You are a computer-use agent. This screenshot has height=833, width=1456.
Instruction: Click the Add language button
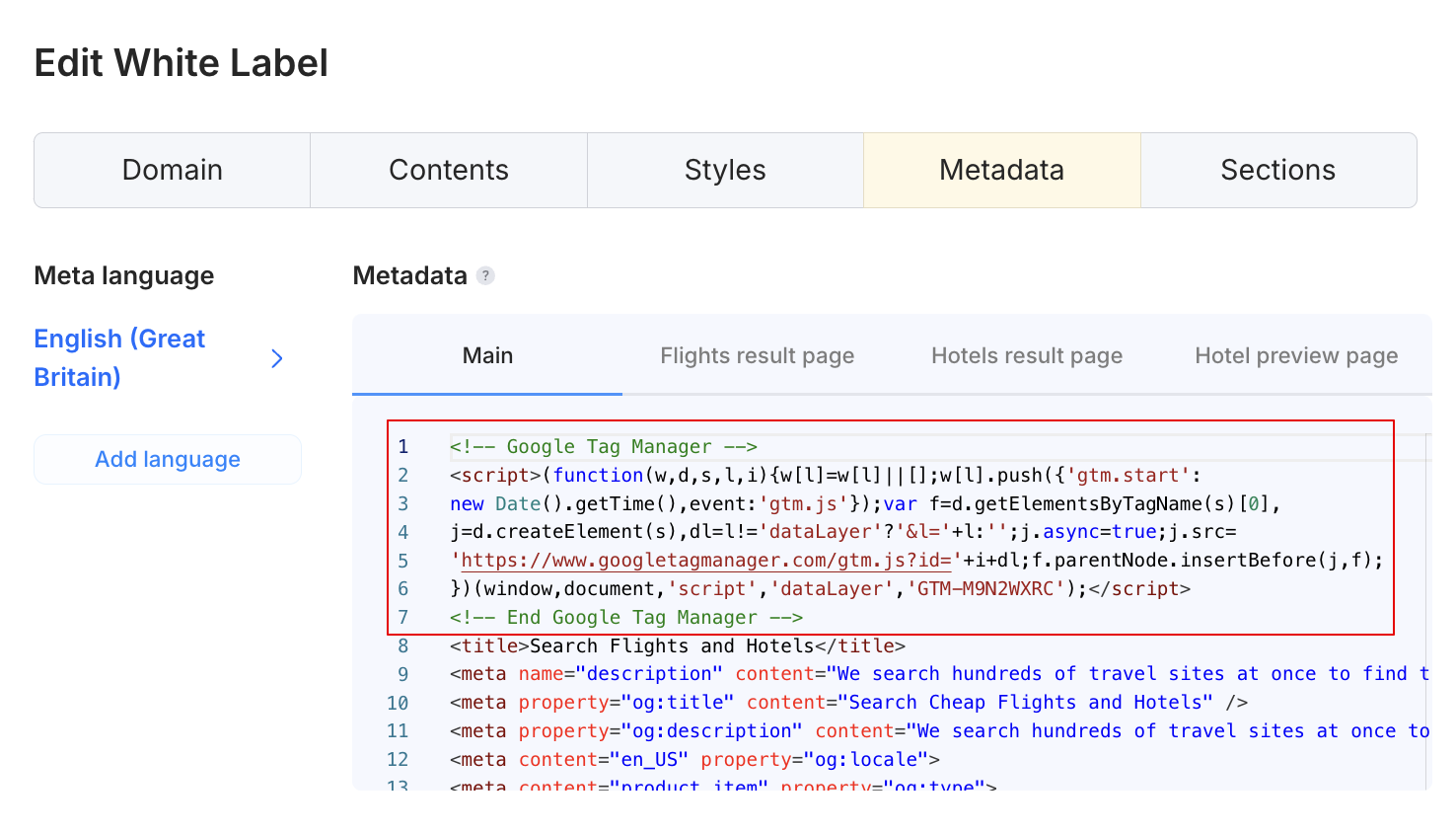[168, 459]
